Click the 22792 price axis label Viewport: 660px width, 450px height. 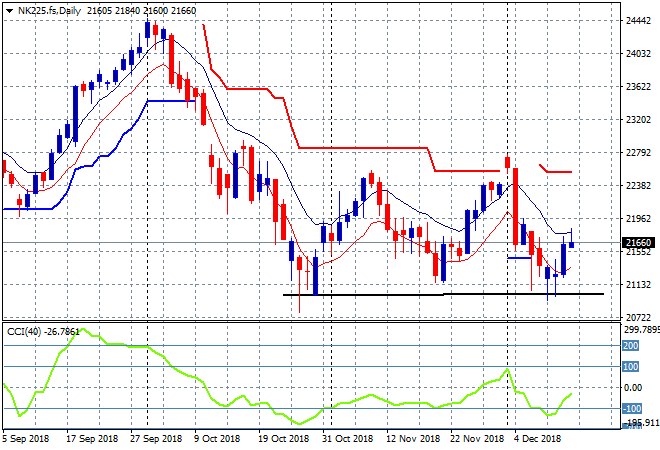[x=639, y=152]
